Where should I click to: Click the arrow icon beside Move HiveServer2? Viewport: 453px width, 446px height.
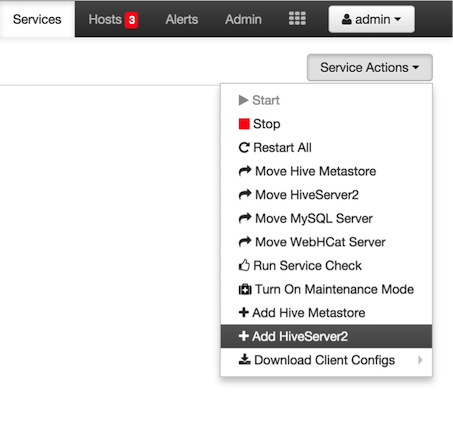245,194
